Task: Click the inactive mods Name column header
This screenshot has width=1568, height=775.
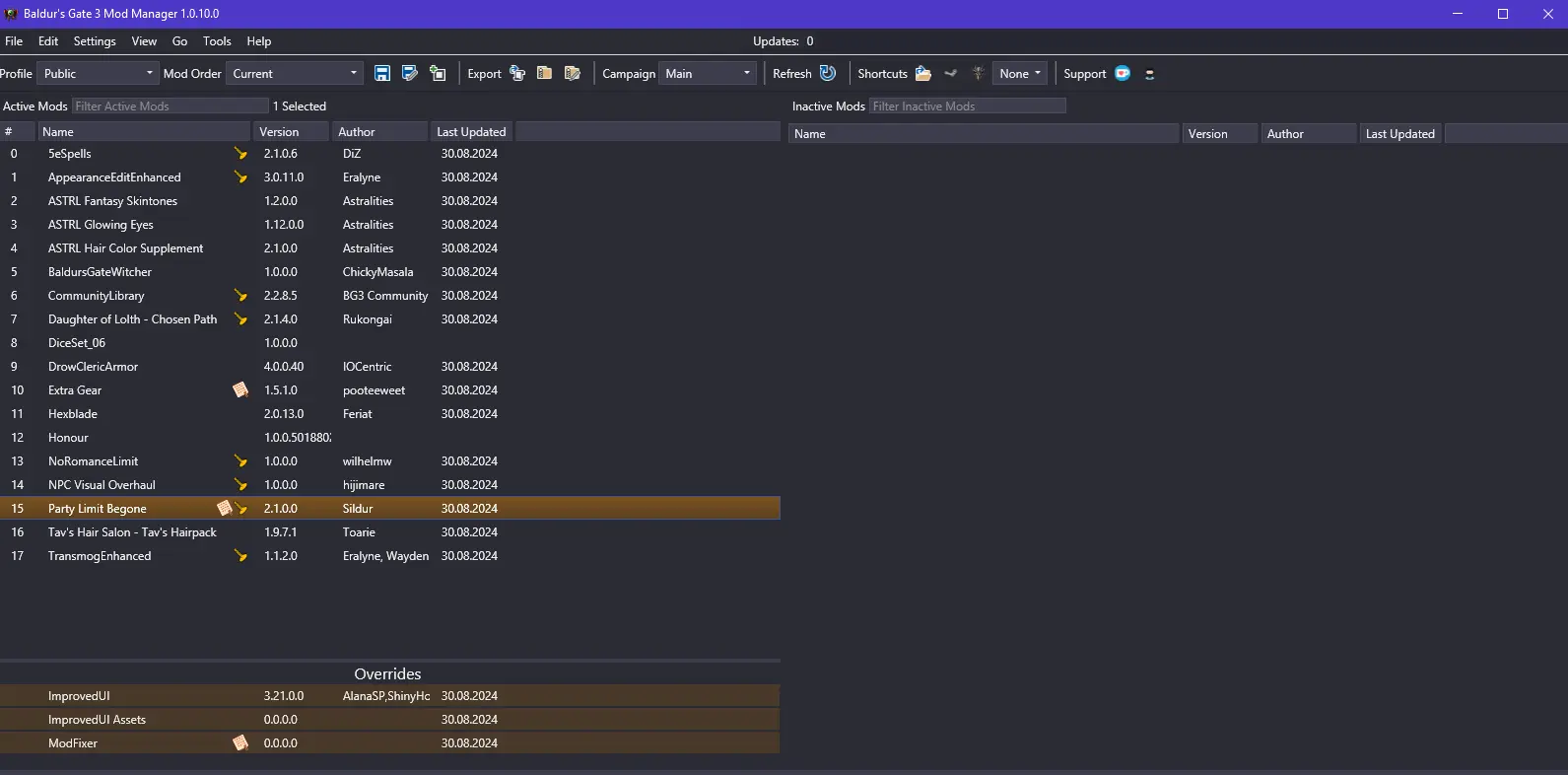Action: pyautogui.click(x=984, y=134)
